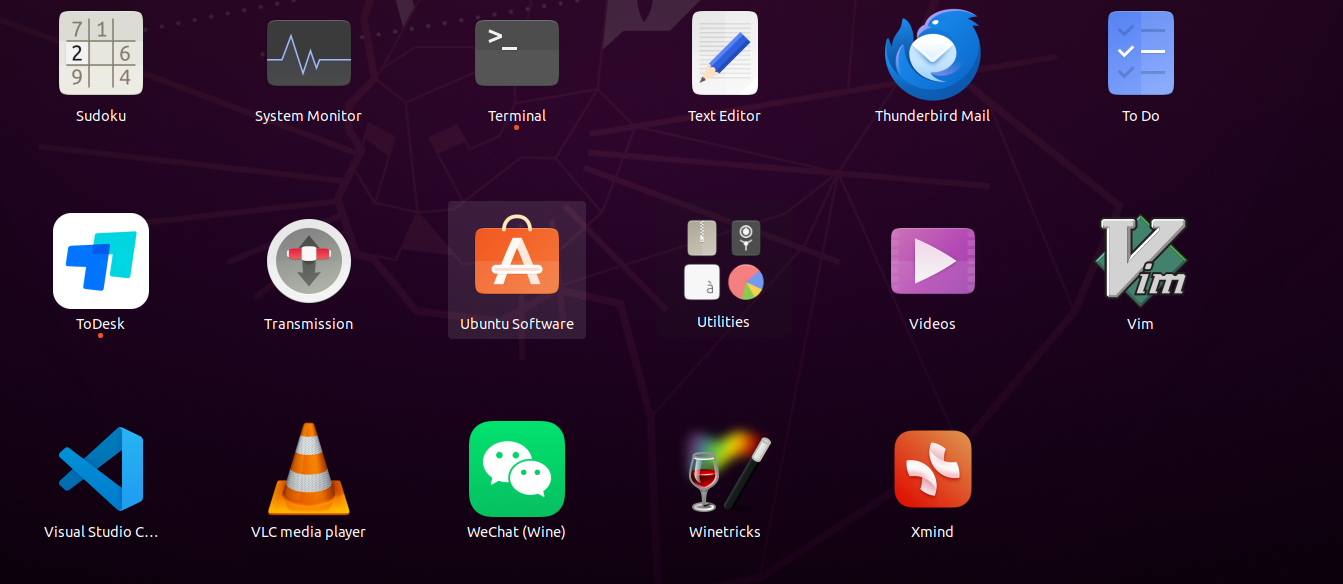1343x584 pixels.
Task: Click the "Terminal" label text
Action: click(x=517, y=116)
